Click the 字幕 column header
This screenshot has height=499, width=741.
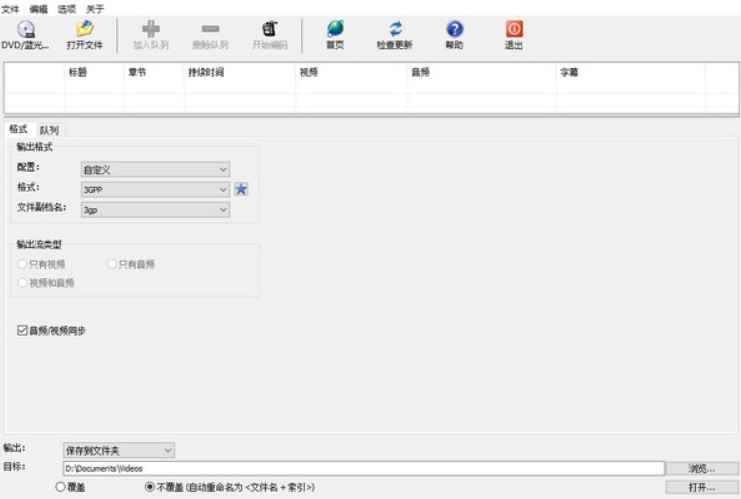point(631,72)
